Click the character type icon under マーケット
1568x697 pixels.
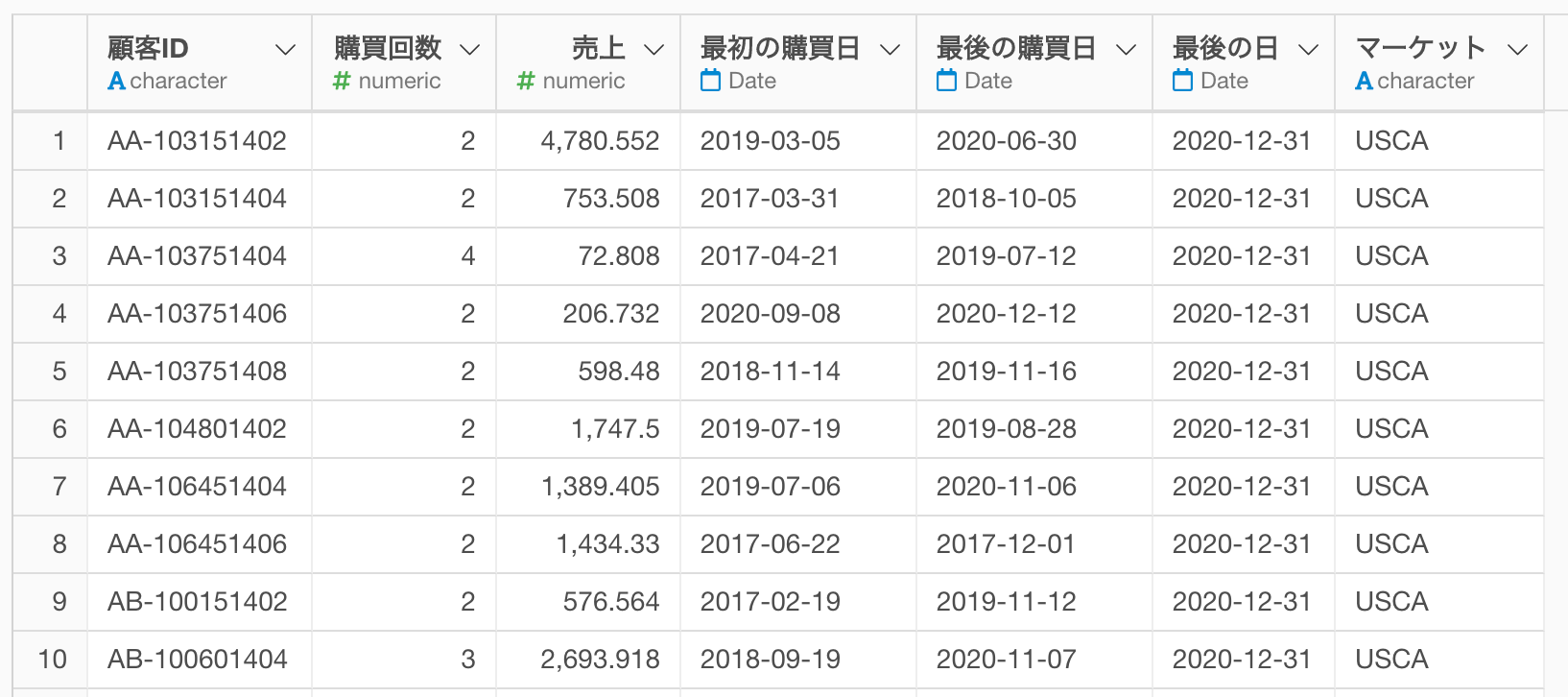click(1364, 82)
